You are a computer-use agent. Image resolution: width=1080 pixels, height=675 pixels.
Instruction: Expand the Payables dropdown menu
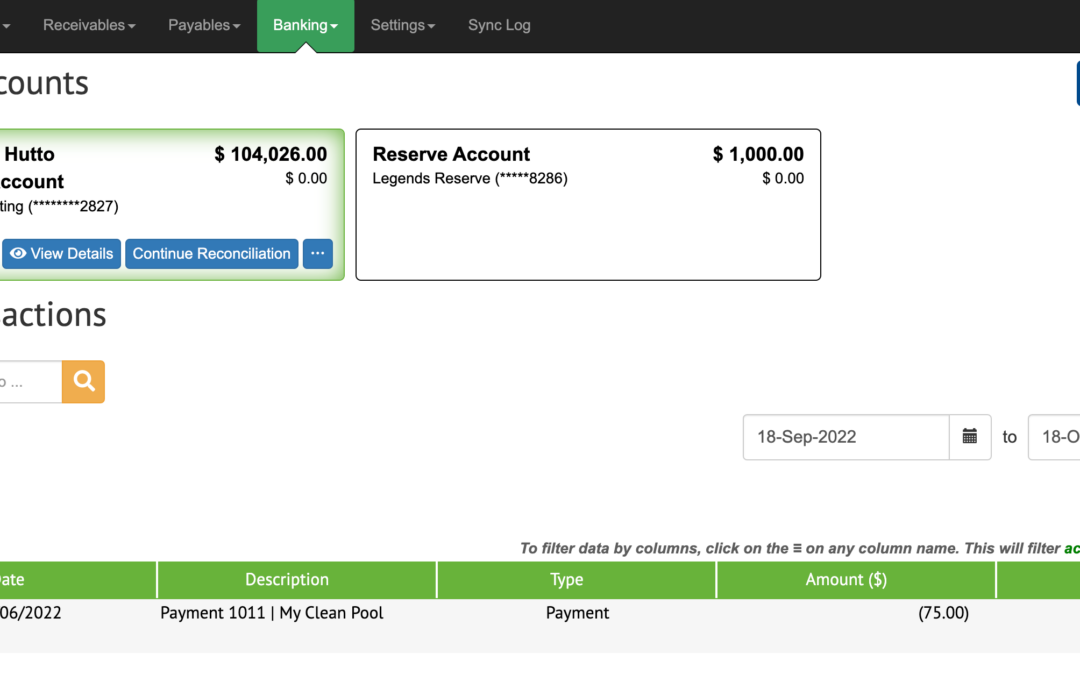point(204,25)
